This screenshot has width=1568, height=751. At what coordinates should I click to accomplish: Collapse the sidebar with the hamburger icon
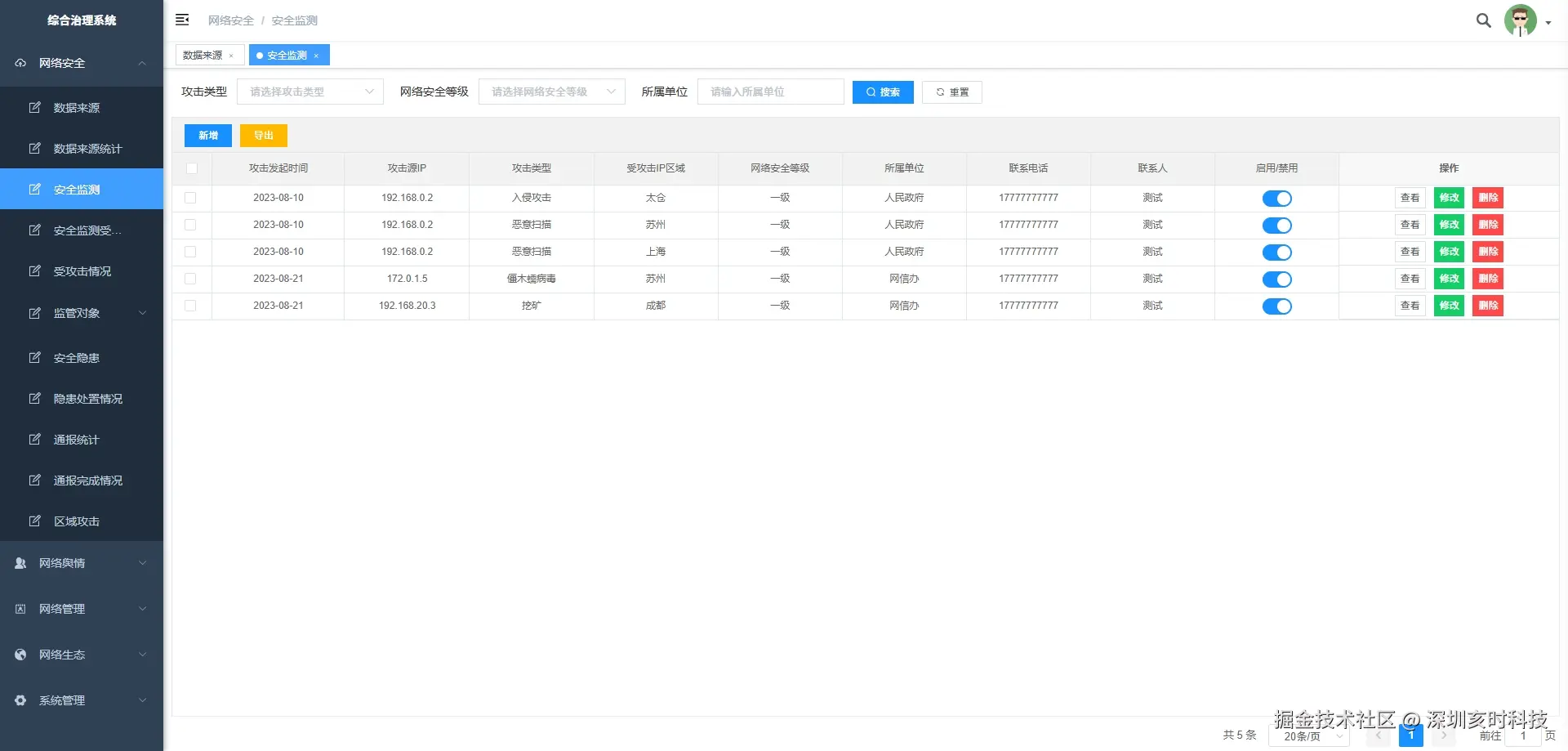(182, 20)
